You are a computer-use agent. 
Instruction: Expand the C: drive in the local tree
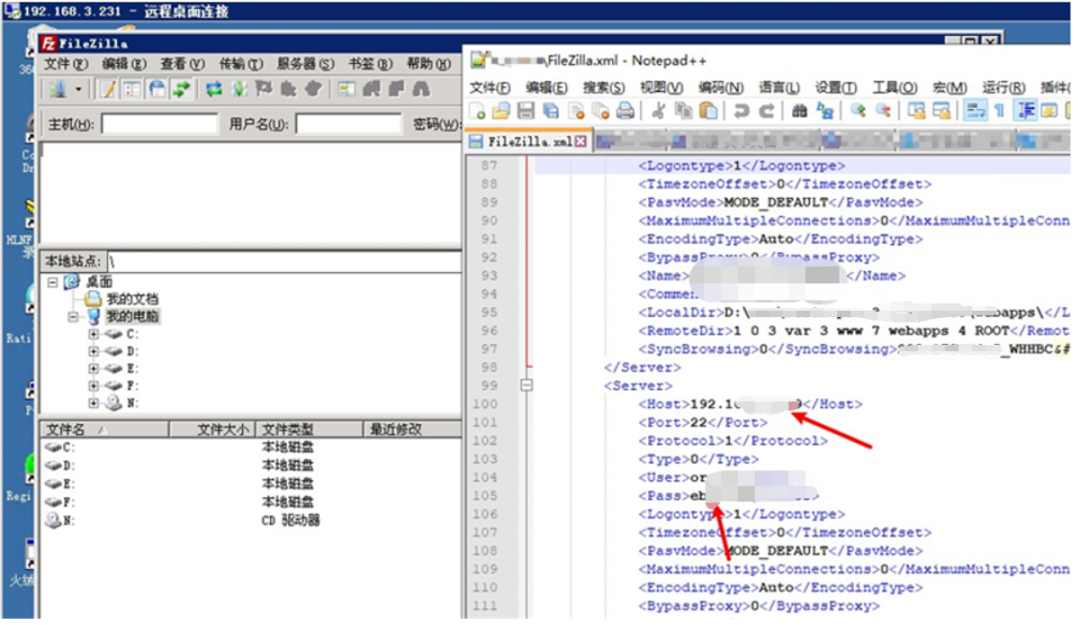pyautogui.click(x=93, y=334)
